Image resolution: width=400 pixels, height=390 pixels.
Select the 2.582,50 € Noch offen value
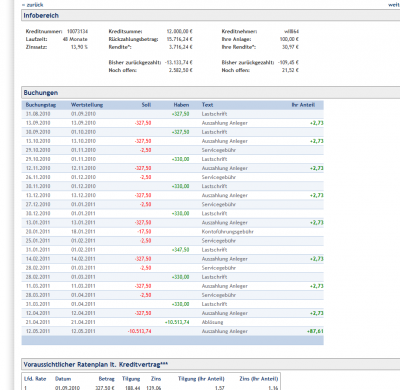coord(181,70)
